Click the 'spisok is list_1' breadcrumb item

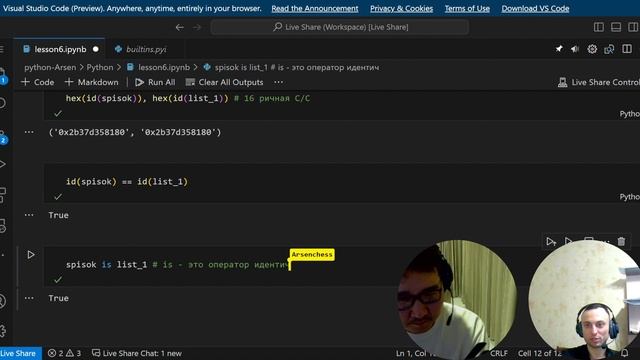[291, 67]
